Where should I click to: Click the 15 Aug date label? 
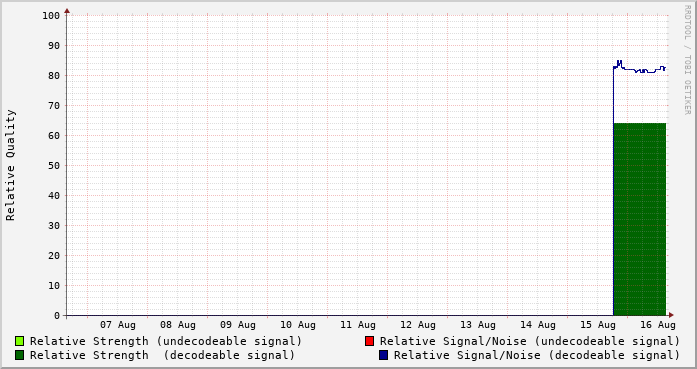(x=597, y=325)
